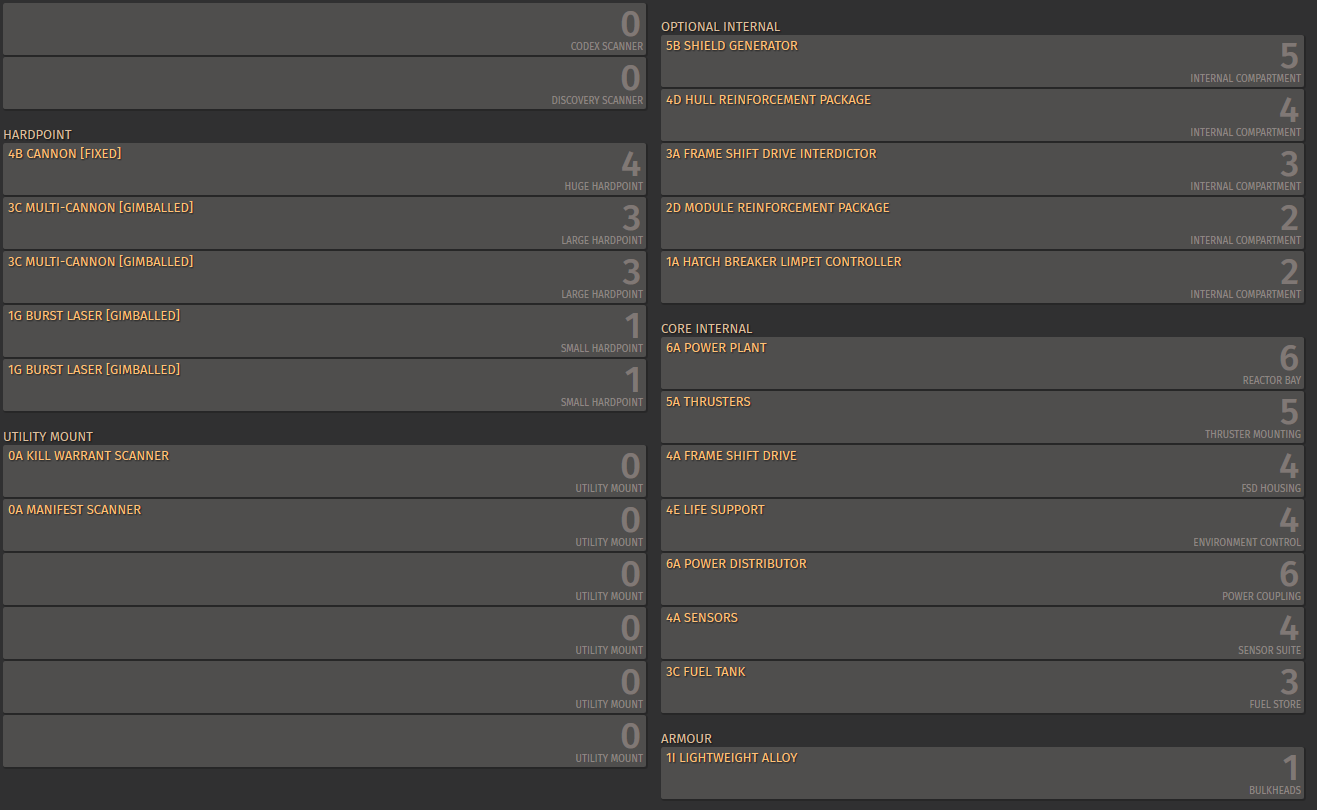Image resolution: width=1317 pixels, height=810 pixels.
Task: Click the 6A Power Distributor slot
Action: [x=982, y=579]
